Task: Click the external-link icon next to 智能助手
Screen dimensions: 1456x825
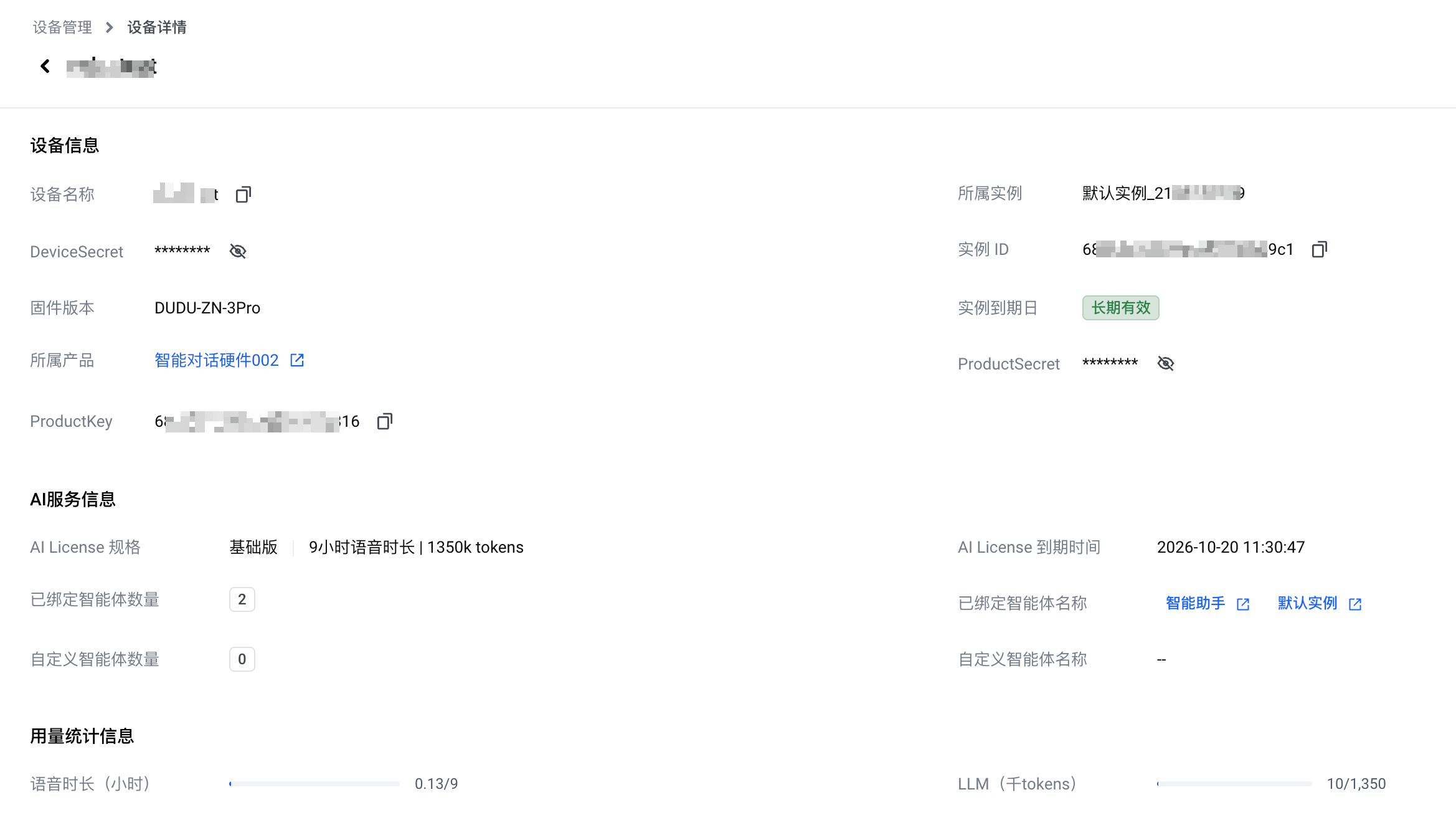Action: point(1243,604)
